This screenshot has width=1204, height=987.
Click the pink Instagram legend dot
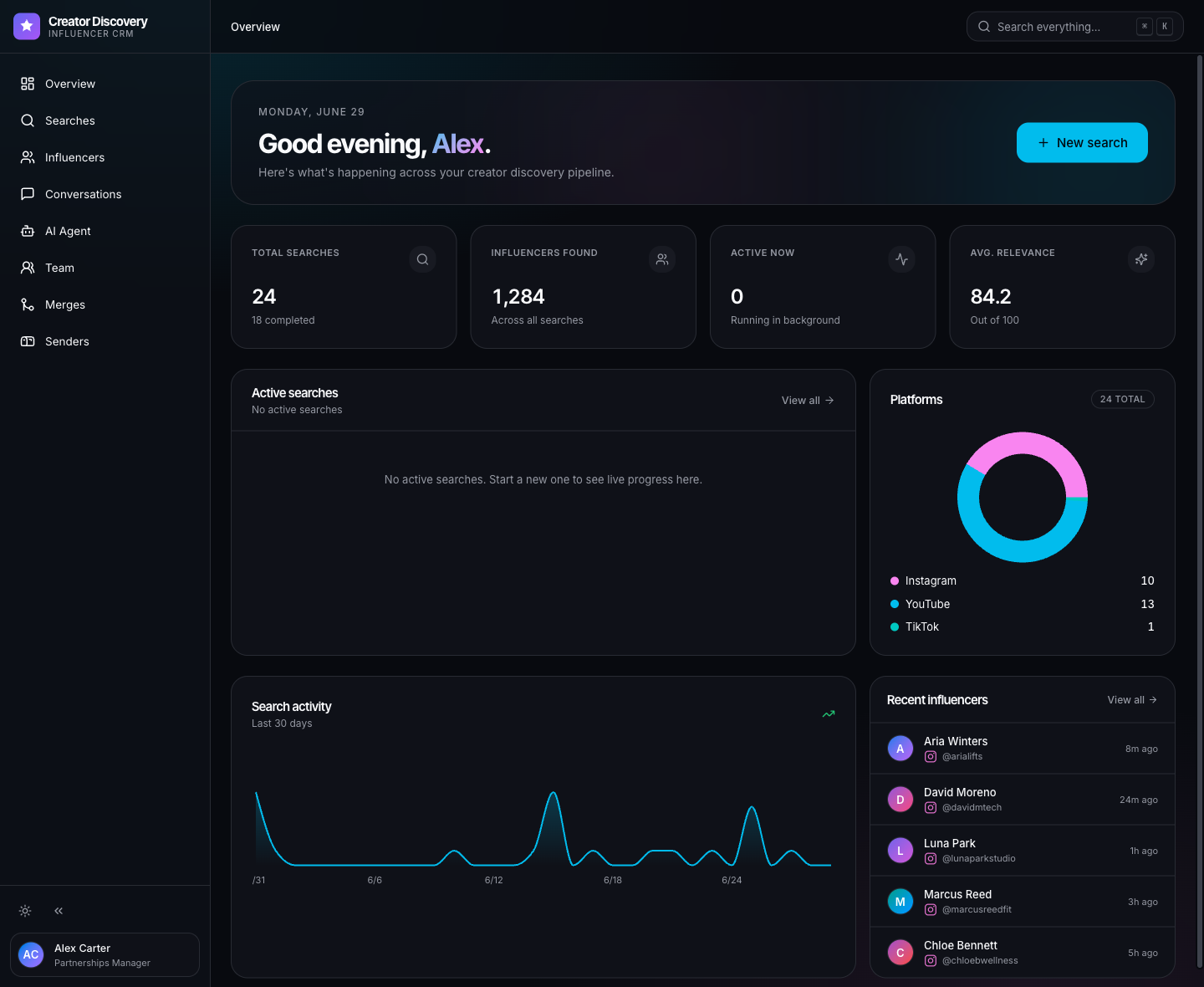point(895,580)
